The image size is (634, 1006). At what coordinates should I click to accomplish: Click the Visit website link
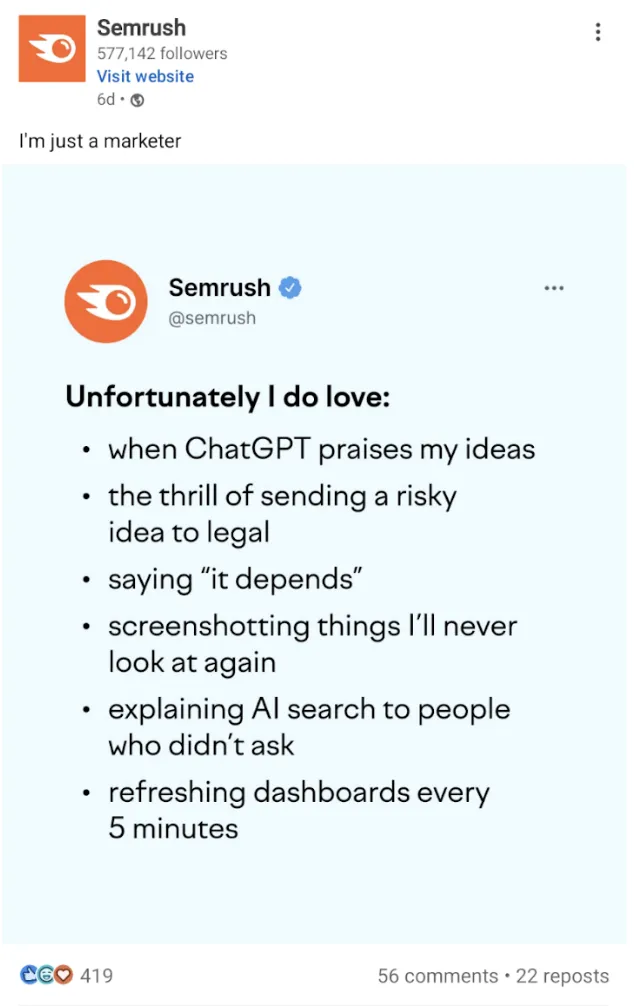pyautogui.click(x=145, y=76)
